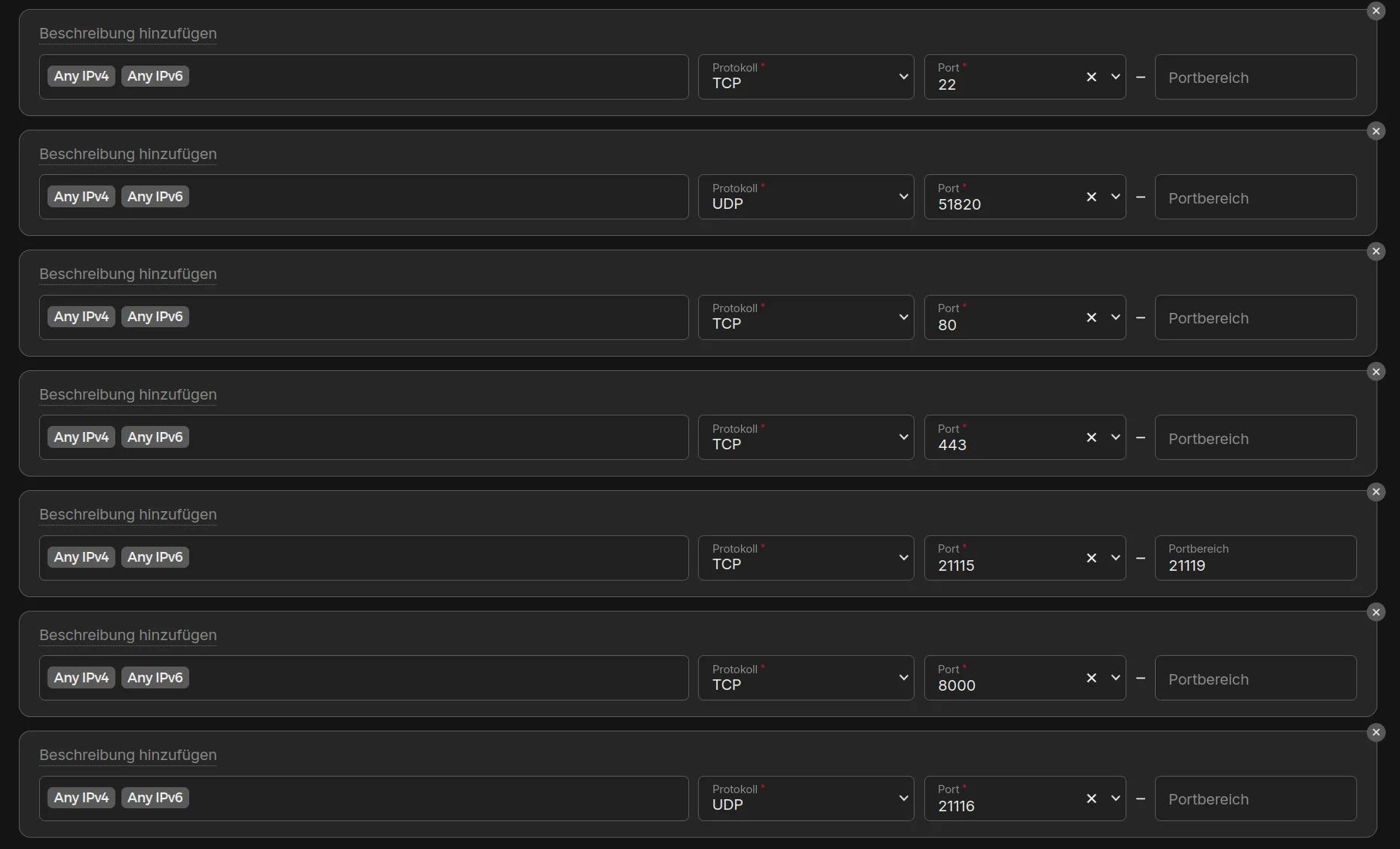Edit the port range value 21119

(1255, 558)
